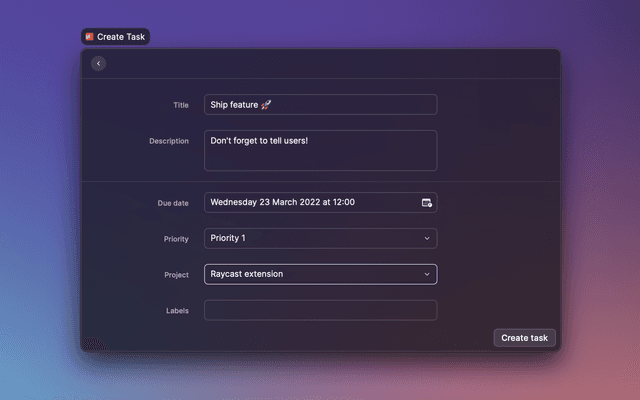Open the calendar picker icon
This screenshot has height=400, width=640.
tap(427, 202)
